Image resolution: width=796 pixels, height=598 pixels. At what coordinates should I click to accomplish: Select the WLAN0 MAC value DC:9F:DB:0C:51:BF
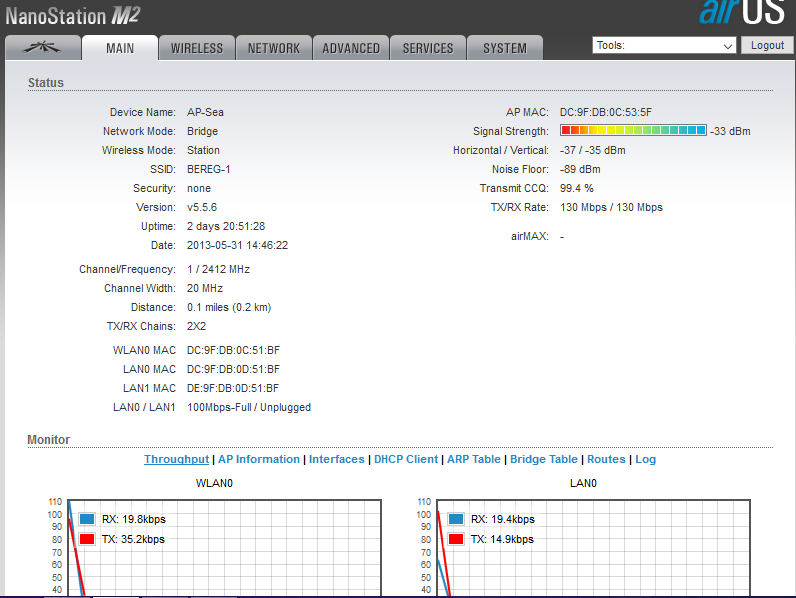point(233,350)
